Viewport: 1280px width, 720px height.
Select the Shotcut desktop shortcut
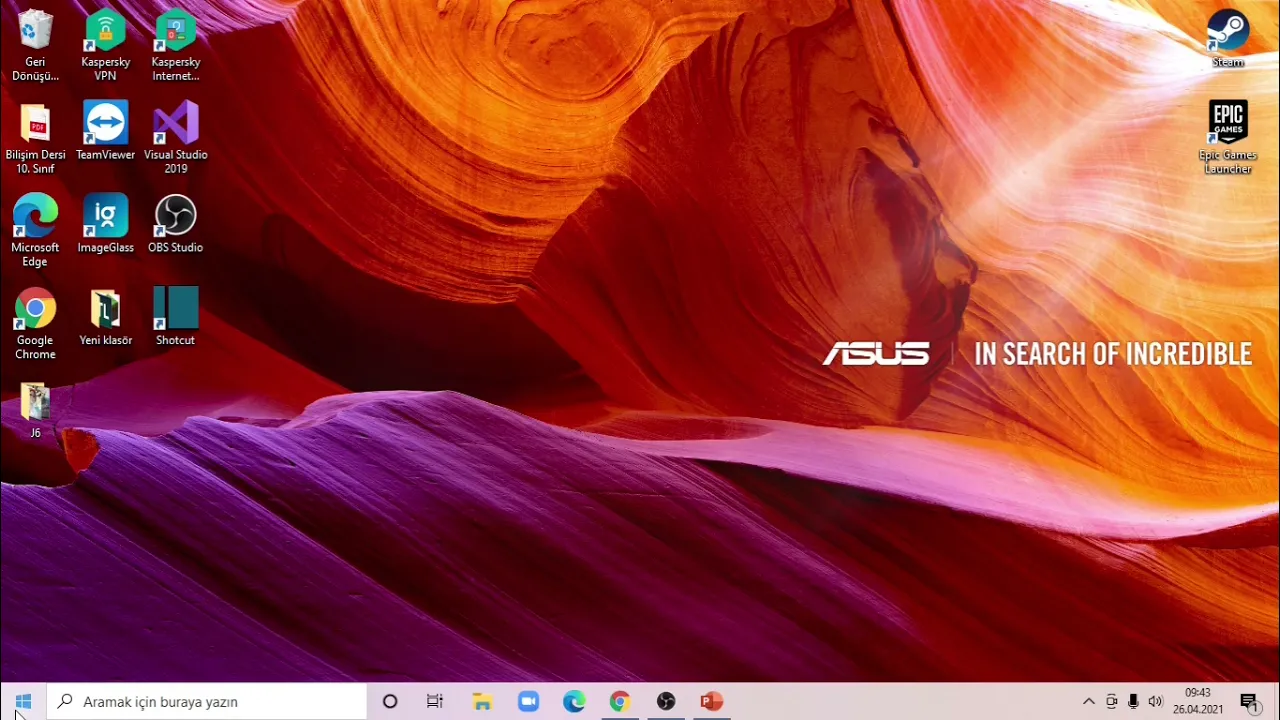(175, 317)
